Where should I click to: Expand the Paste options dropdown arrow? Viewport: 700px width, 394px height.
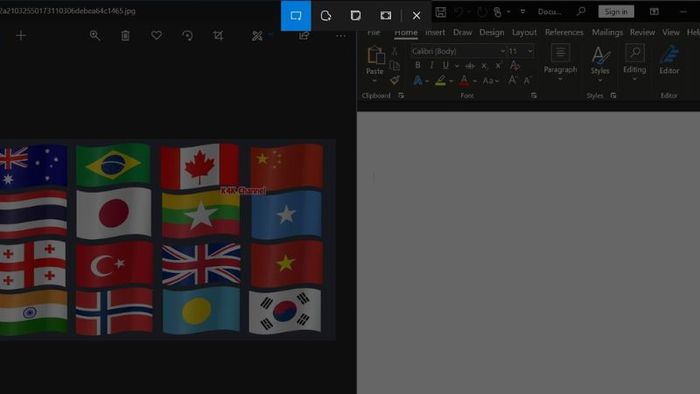[375, 80]
